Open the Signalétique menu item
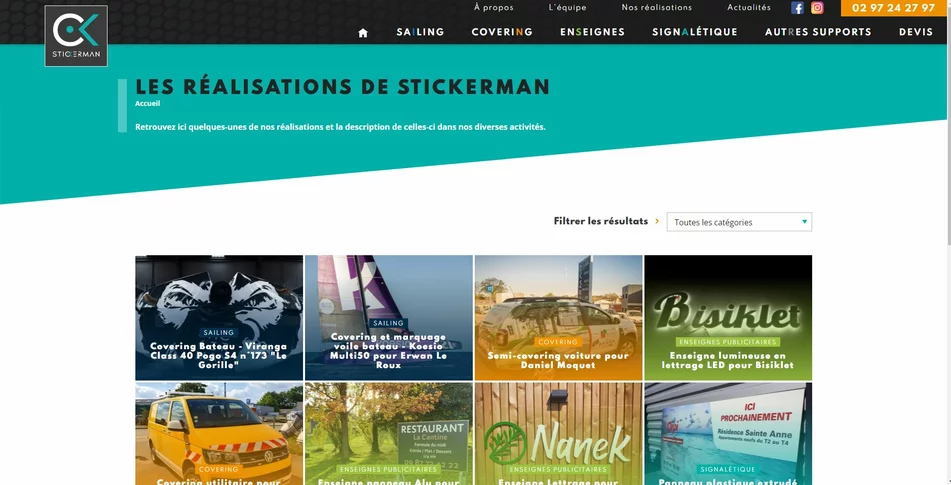This screenshot has height=485, width=951. [x=694, y=32]
